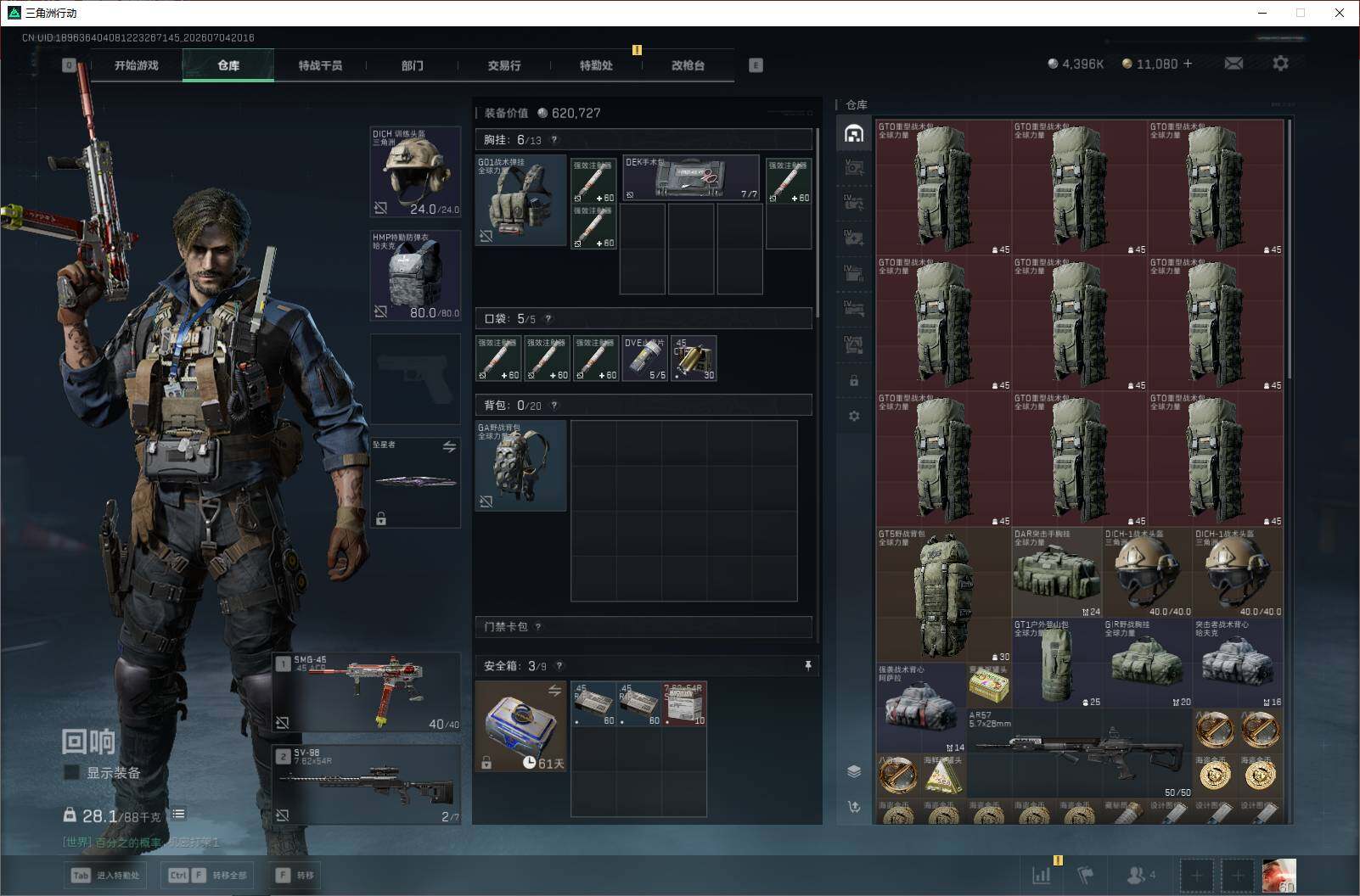Click the help icon next to 口袋
The width and height of the screenshot is (1360, 896).
click(x=548, y=319)
